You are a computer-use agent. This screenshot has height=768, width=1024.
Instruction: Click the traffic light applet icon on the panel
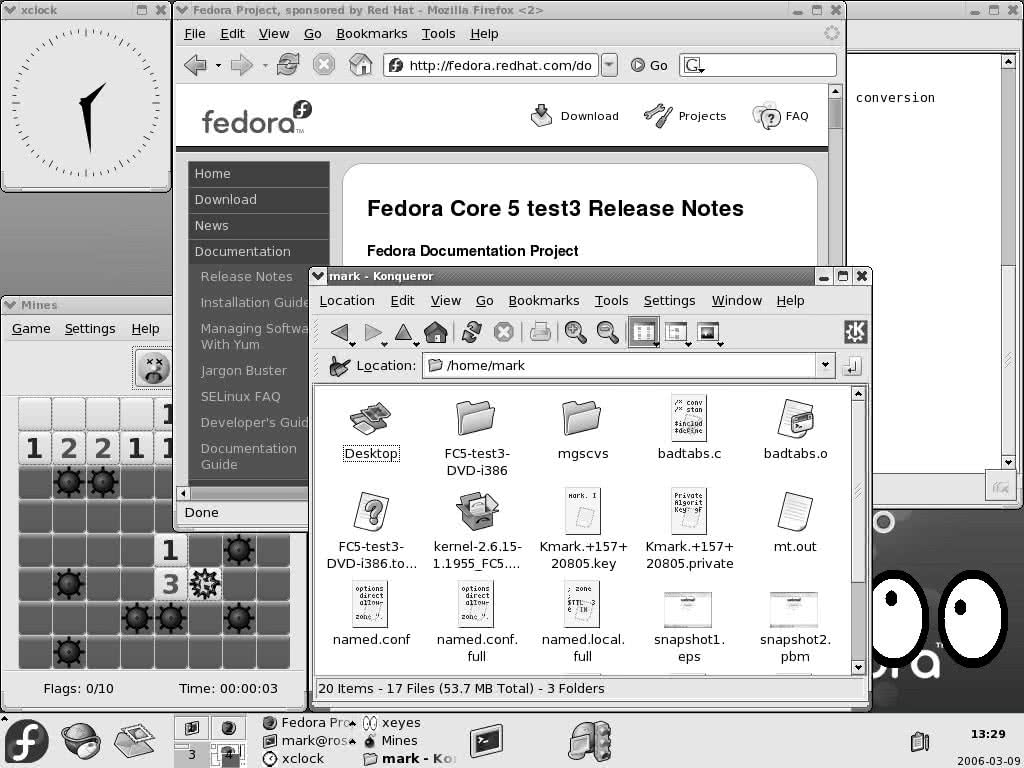[590, 742]
